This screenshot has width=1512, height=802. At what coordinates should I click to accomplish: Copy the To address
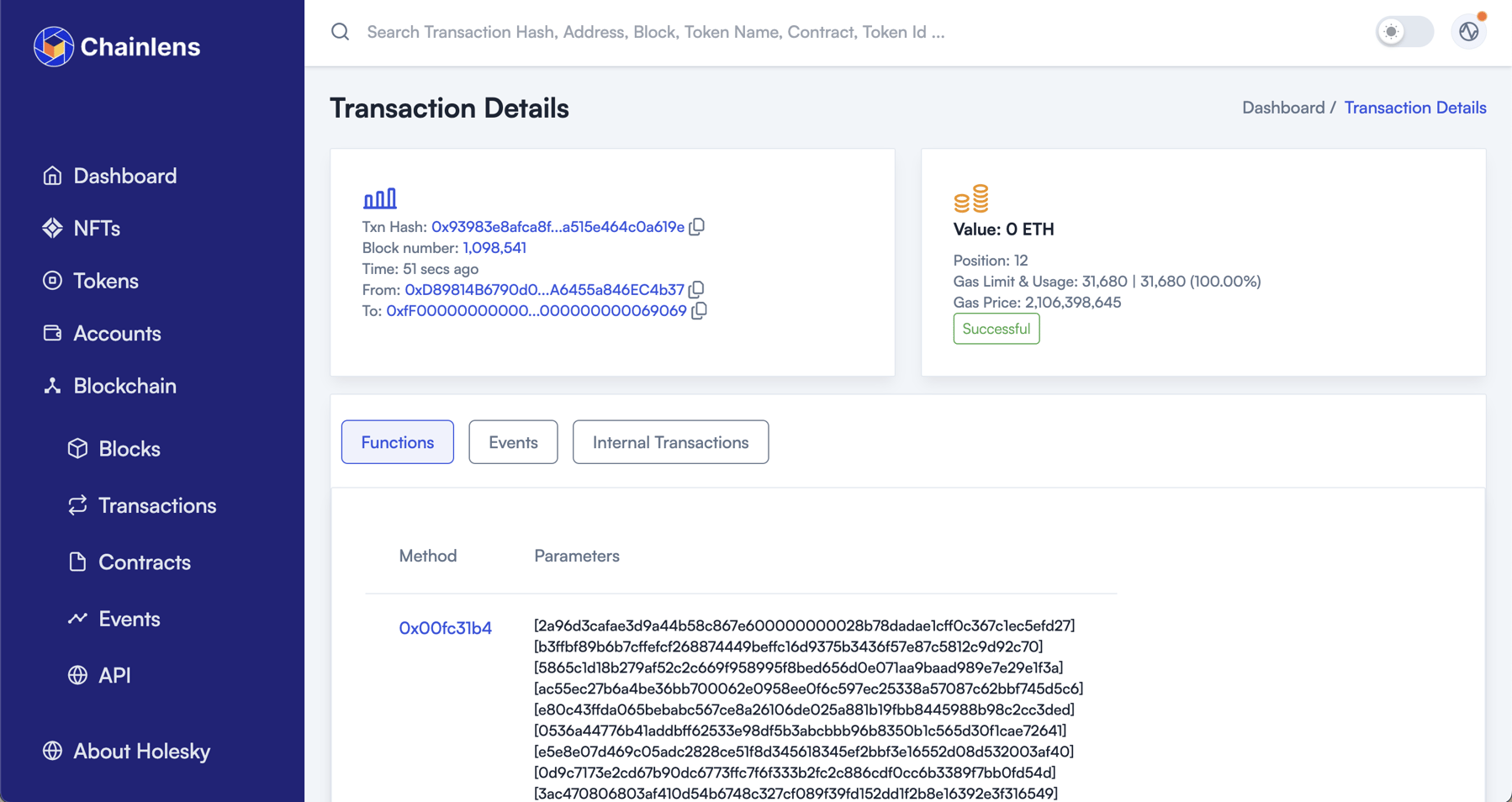tap(699, 311)
